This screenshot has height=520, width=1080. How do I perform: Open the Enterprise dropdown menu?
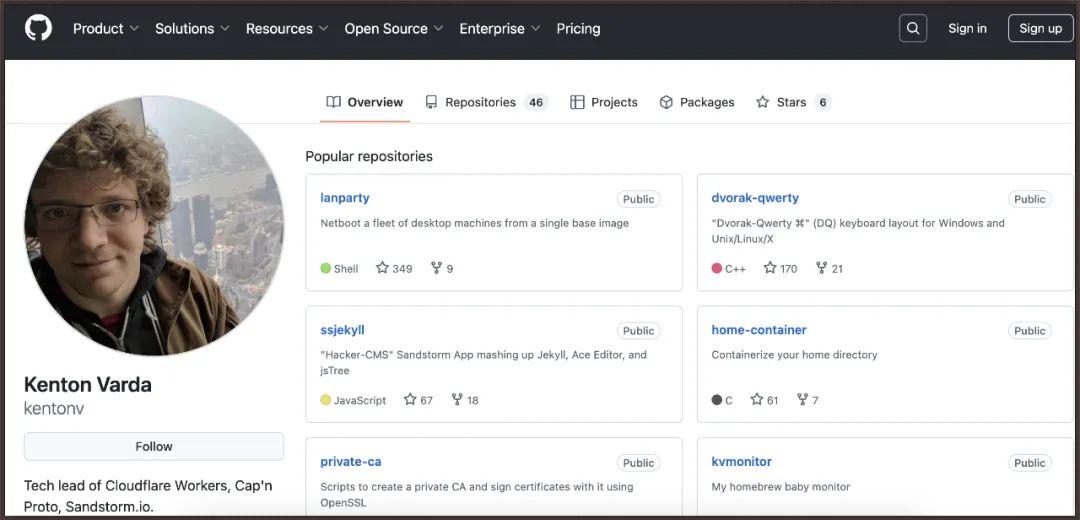(x=499, y=29)
